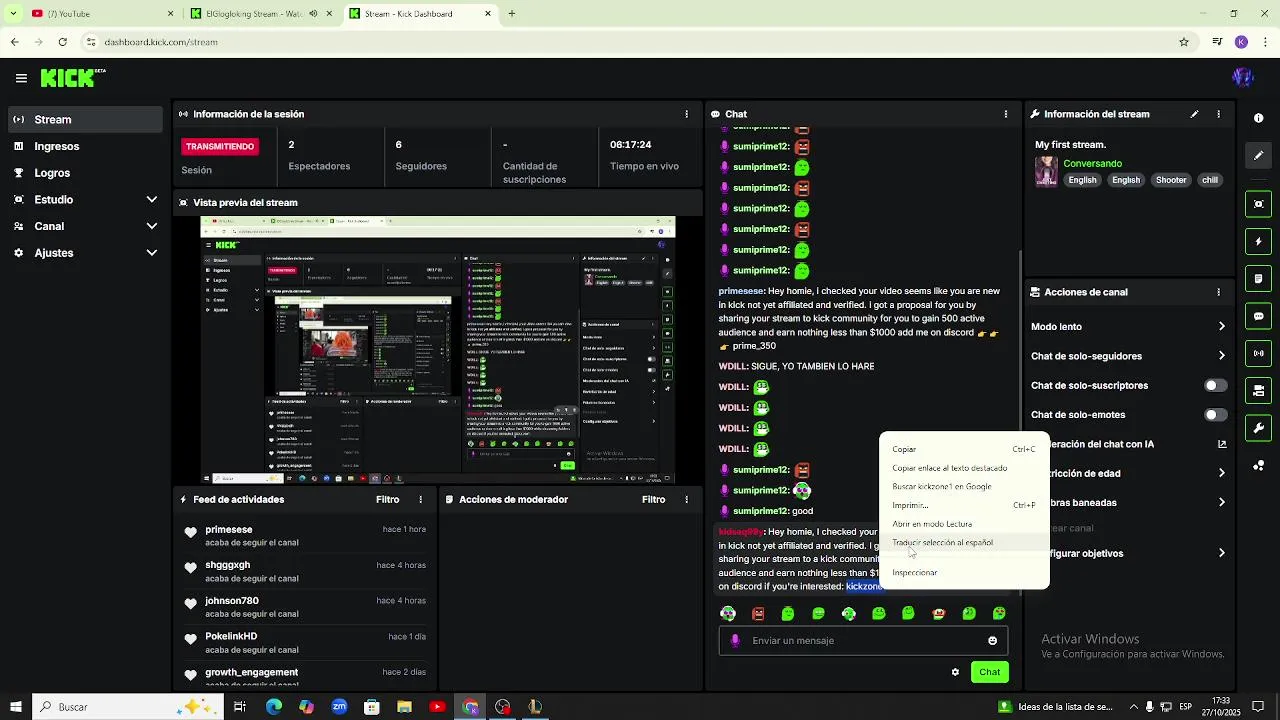Open File Explorer from taskbar
This screenshot has width=1280, height=720.
point(404,707)
